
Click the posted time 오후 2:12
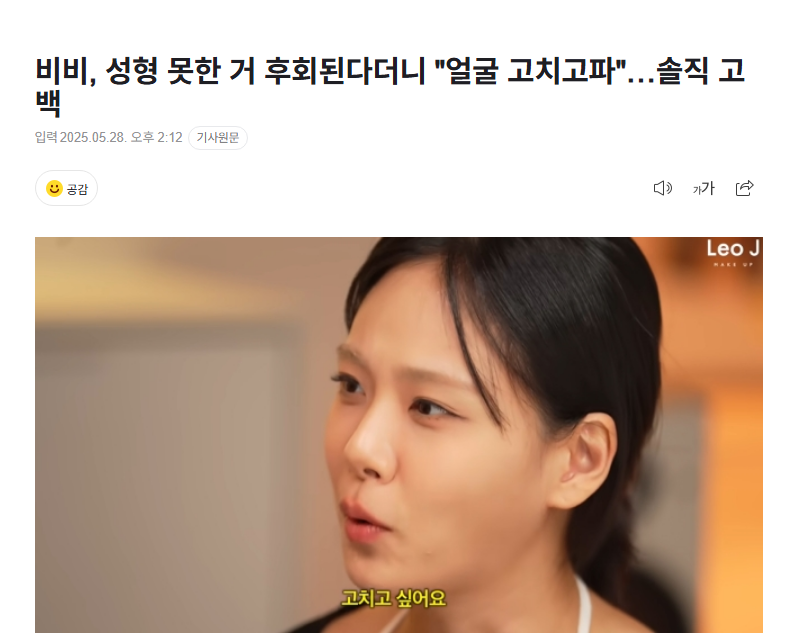(156, 137)
